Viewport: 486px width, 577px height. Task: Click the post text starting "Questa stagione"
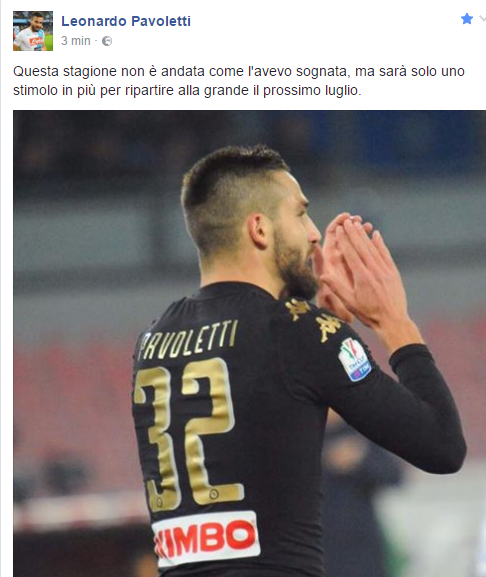tap(239, 81)
